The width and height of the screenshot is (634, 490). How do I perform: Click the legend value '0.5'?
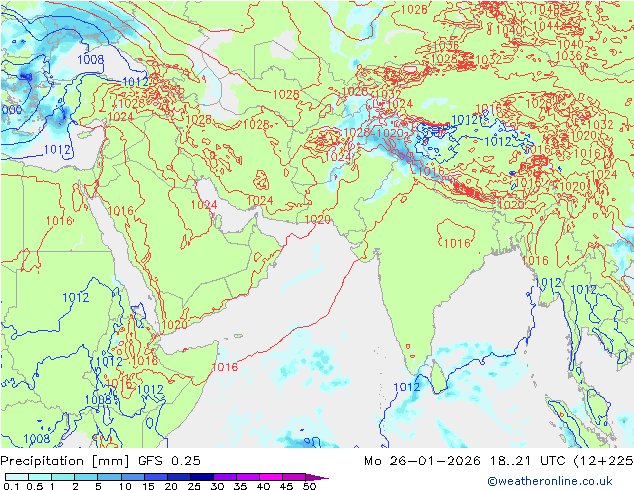35,486
